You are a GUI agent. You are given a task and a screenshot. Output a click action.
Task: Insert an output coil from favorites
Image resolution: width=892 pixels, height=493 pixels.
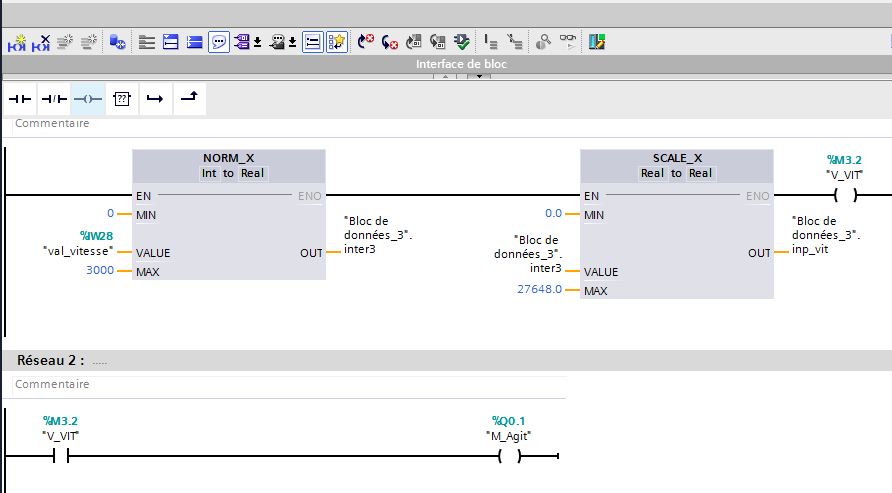click(88, 99)
